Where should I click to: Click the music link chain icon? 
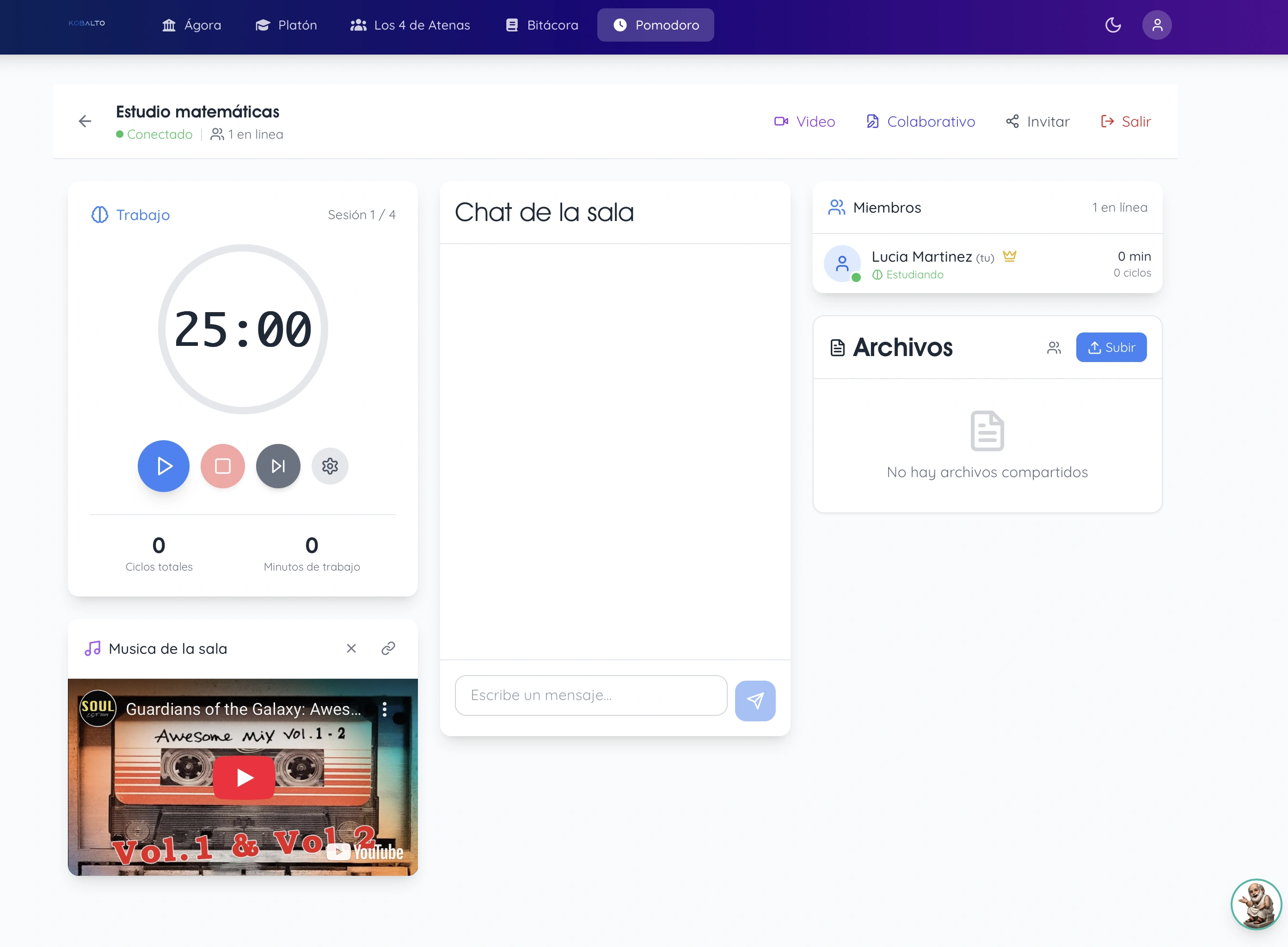[x=388, y=648]
